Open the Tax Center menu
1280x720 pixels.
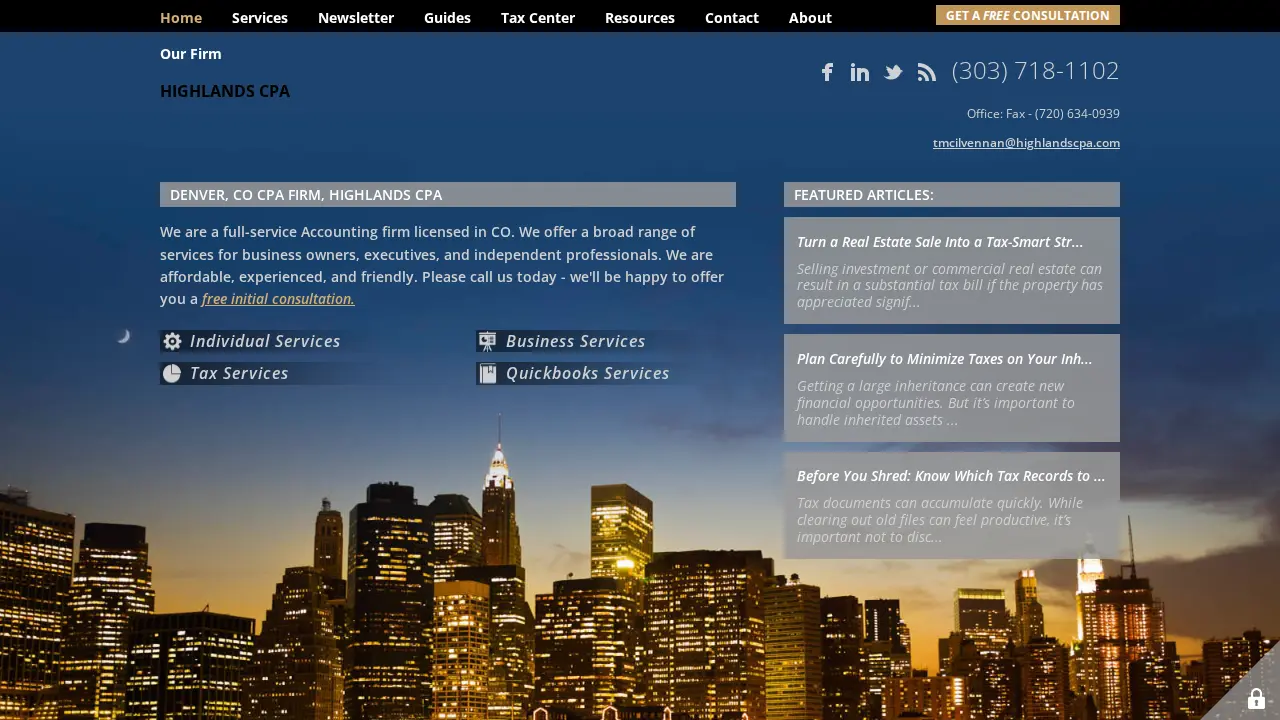[538, 18]
